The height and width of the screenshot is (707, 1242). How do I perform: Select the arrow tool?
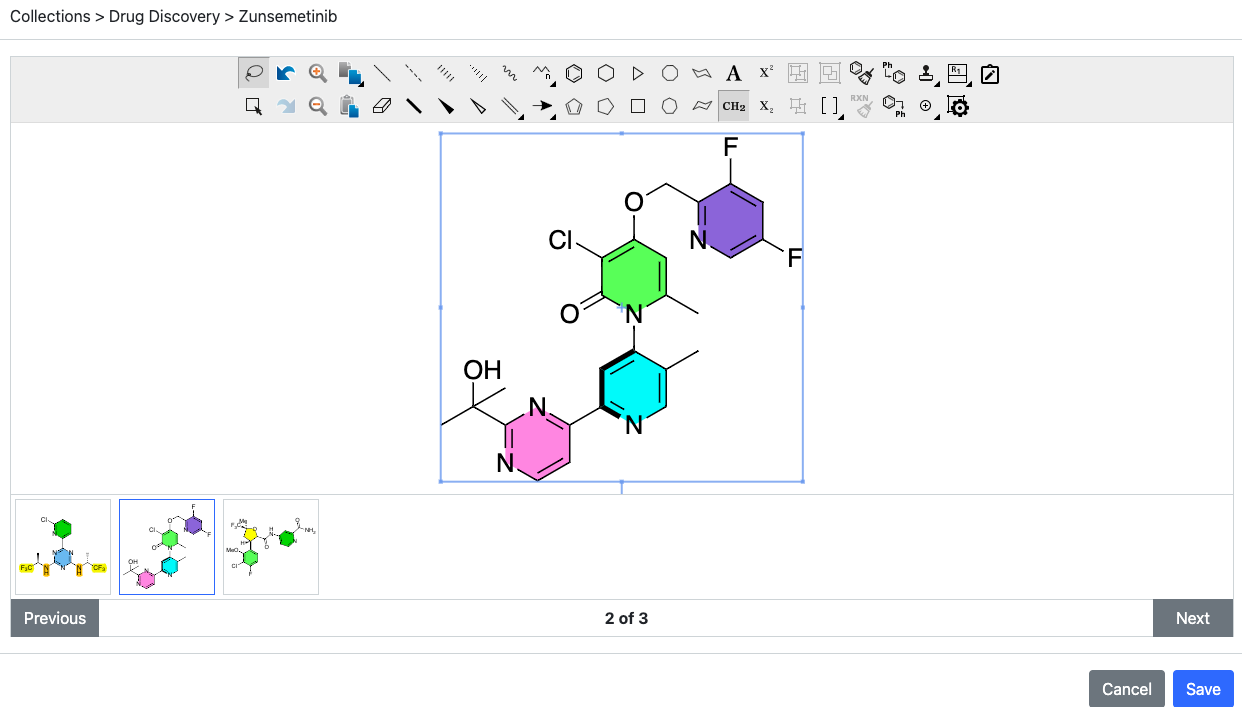[542, 106]
